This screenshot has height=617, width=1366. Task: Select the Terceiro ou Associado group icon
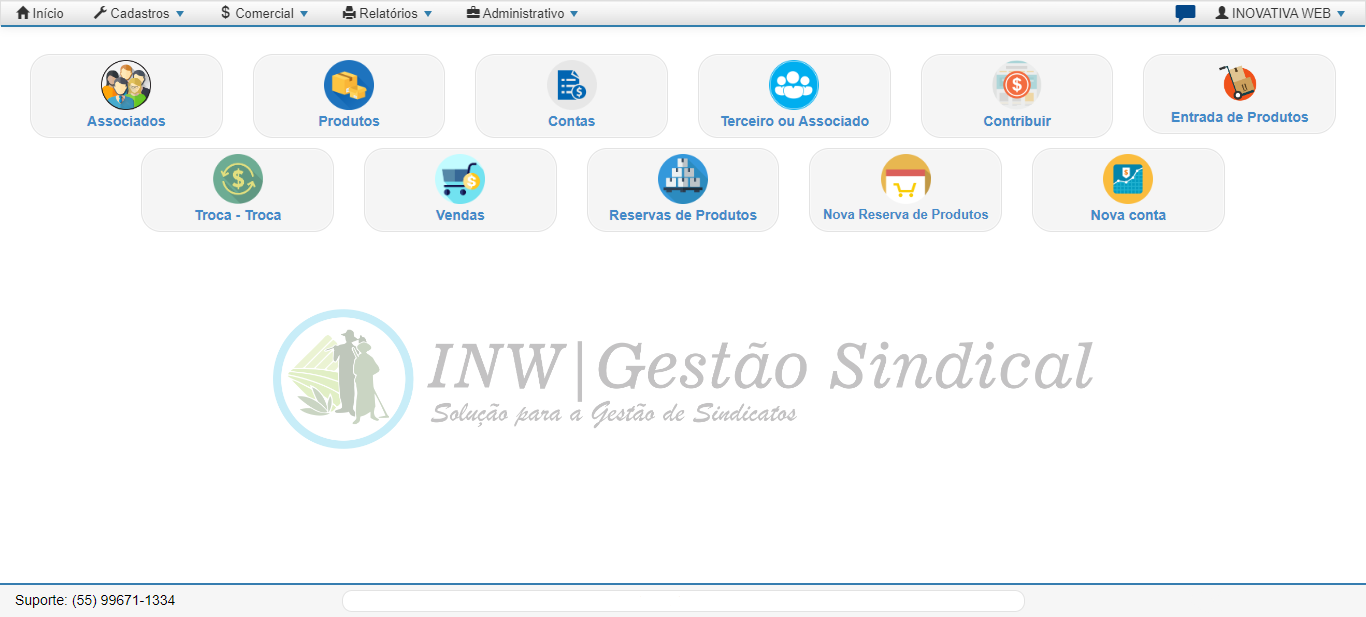pos(794,85)
